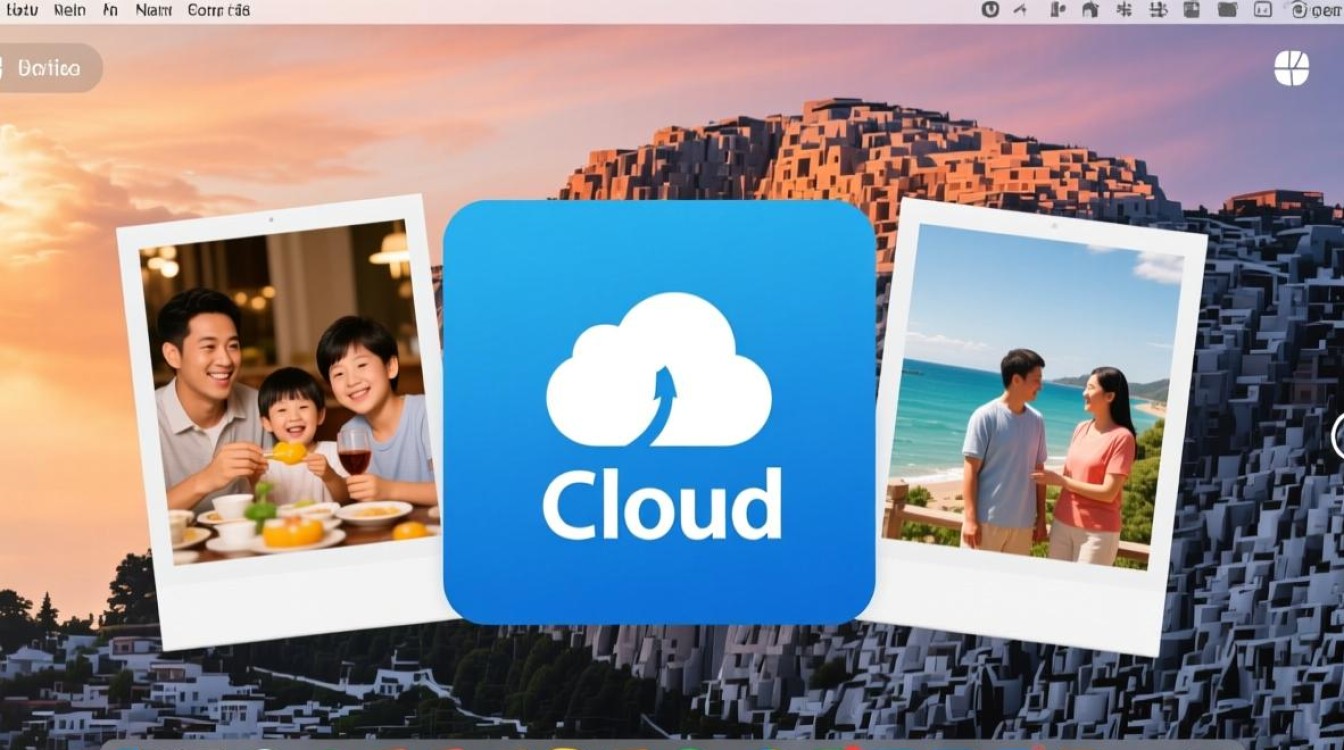The width and height of the screenshot is (1344, 750).
Task: Click the screenshot image icon in the tray
Action: click(1190, 10)
